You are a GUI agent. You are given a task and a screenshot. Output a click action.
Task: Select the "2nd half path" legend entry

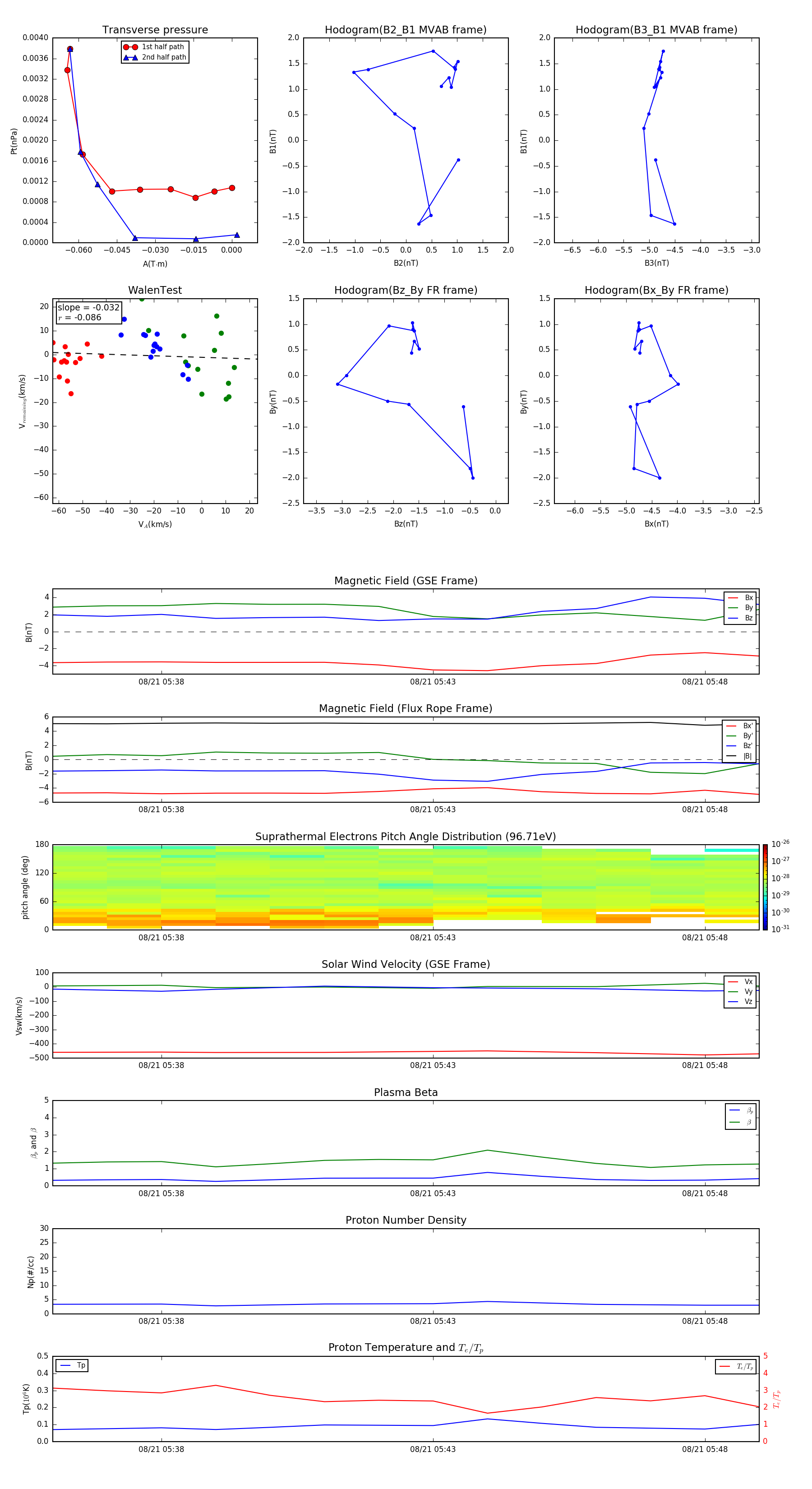click(155, 57)
